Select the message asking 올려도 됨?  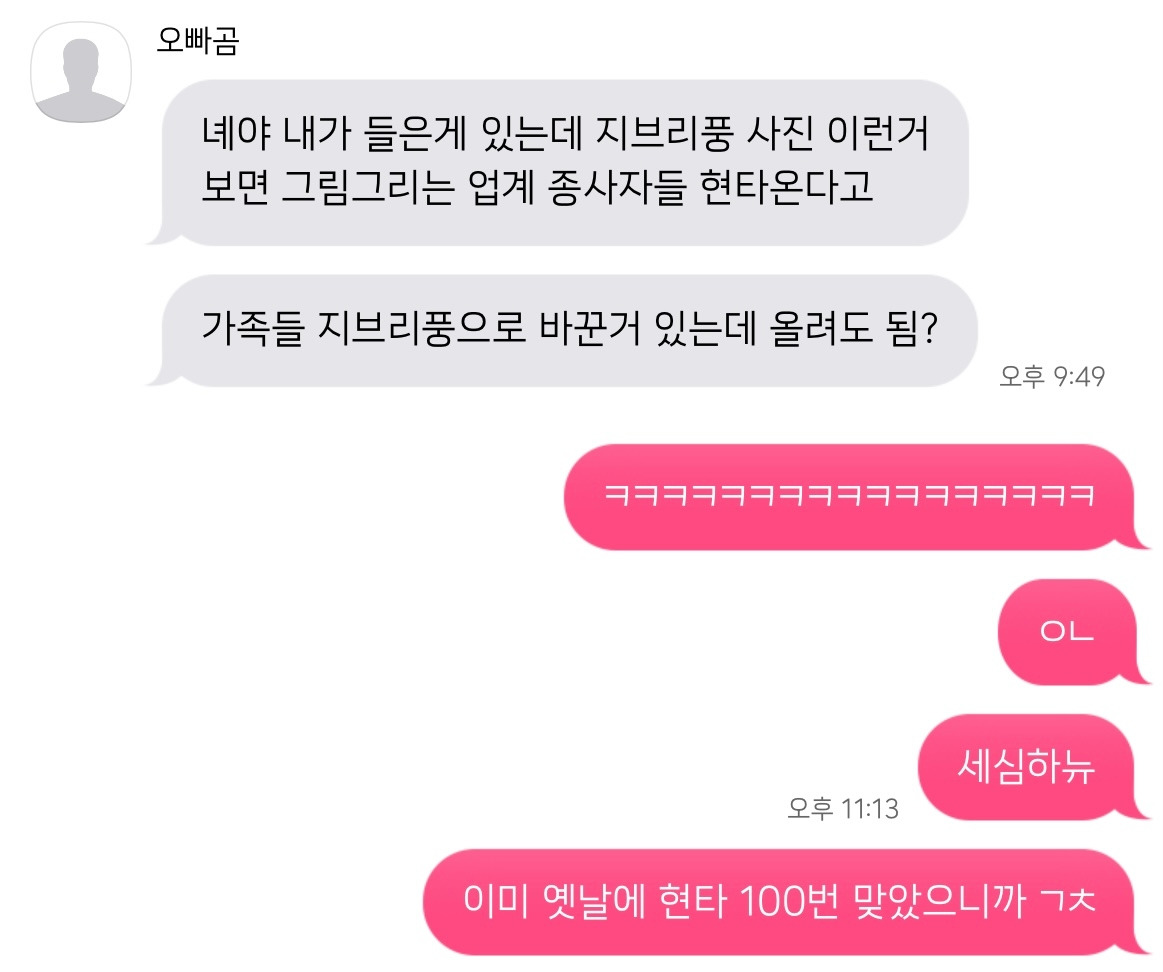tap(561, 330)
